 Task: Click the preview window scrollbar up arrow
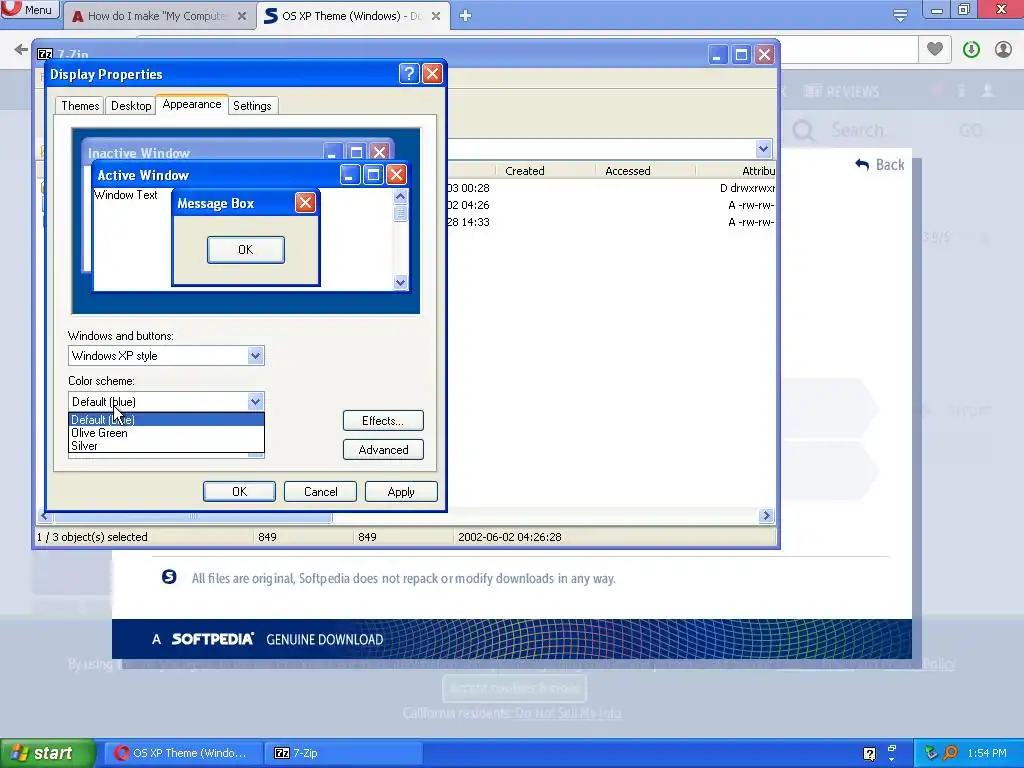coord(400,196)
